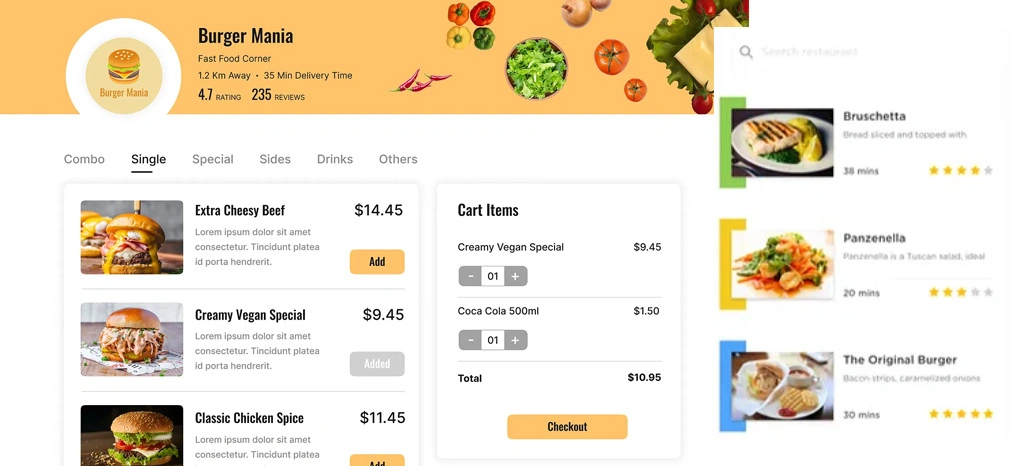Viewport: 1026px width, 466px height.
Task: Increase Coca Cola 500ml quantity with plus
Action: 515,340
